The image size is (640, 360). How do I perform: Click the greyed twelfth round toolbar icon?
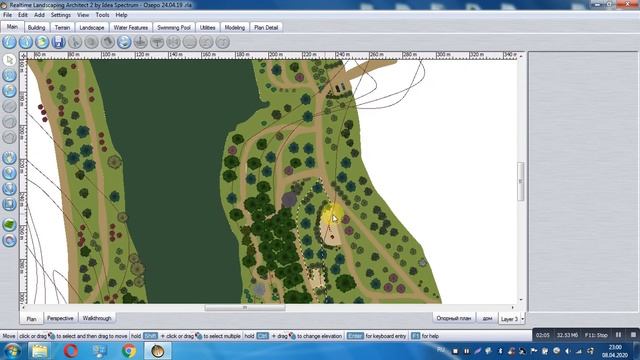click(189, 42)
